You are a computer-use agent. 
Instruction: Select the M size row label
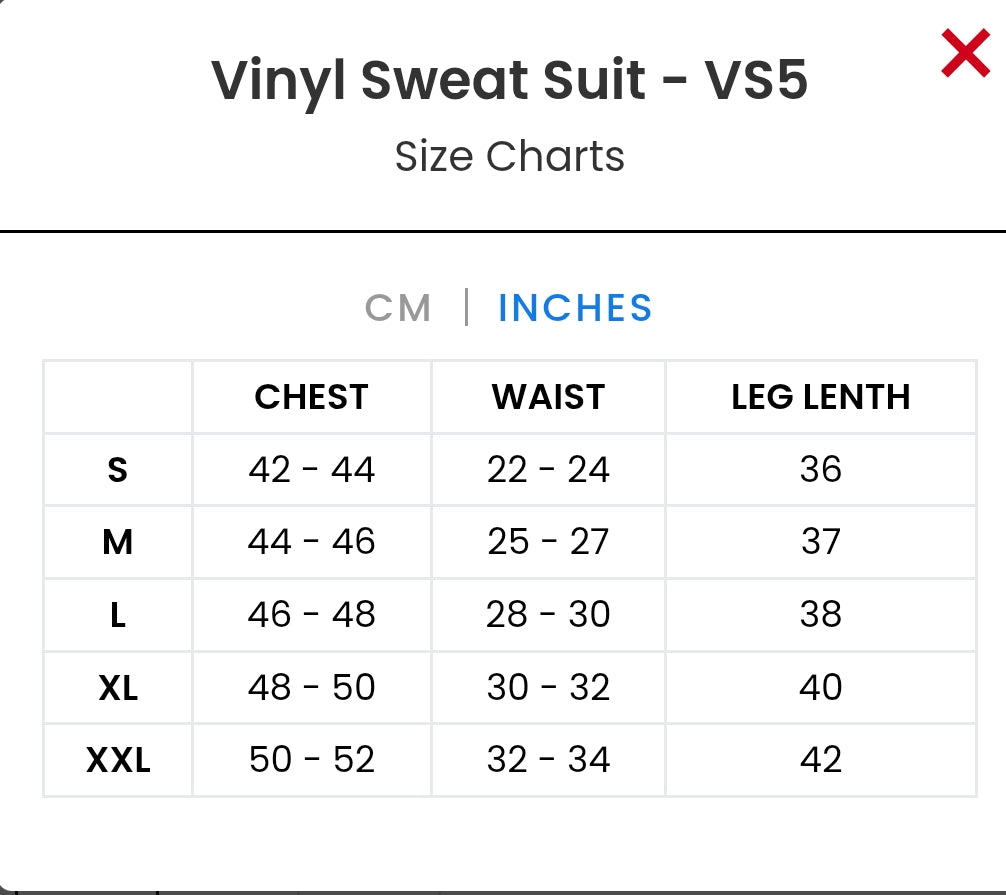118,542
